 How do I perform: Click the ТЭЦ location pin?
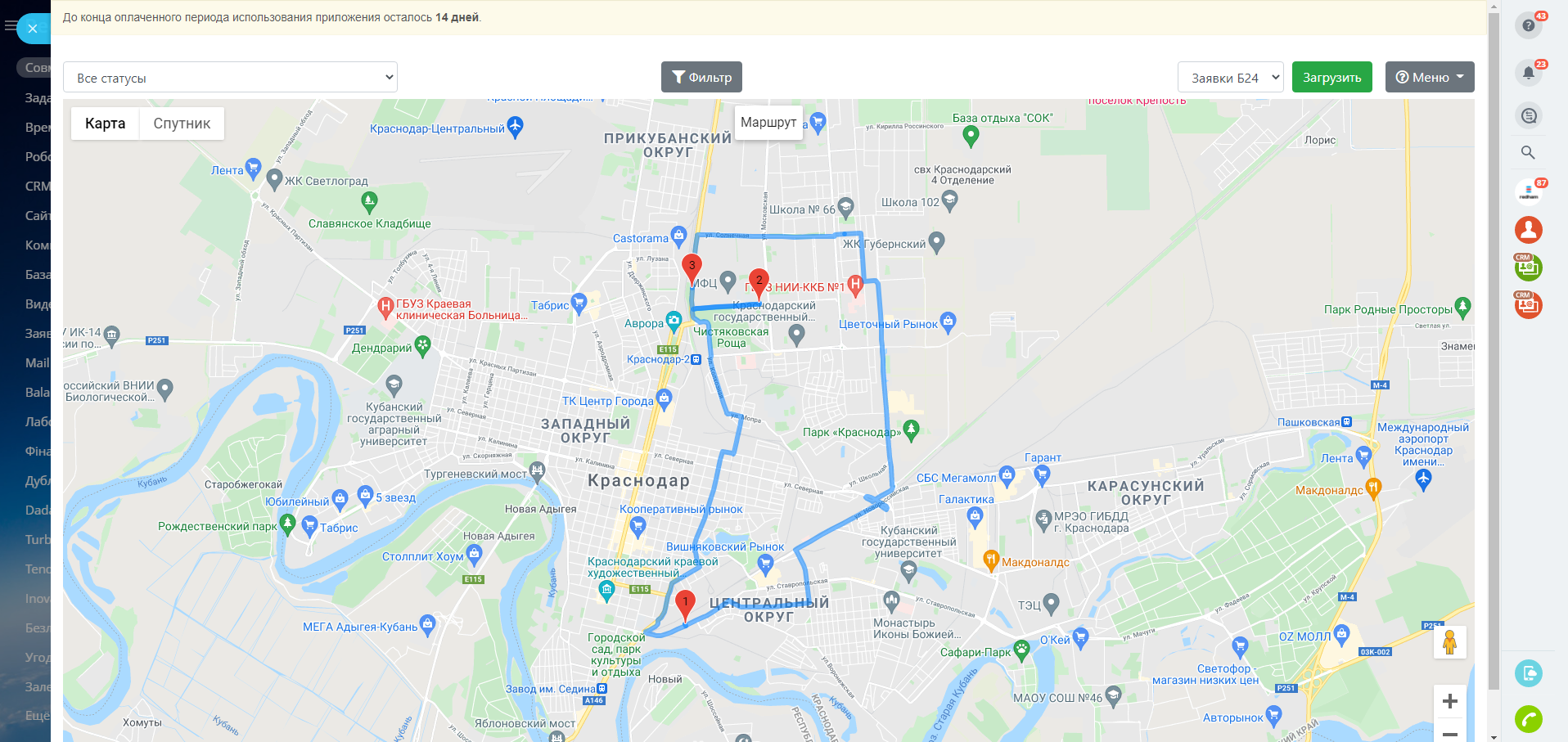pyautogui.click(x=1052, y=604)
